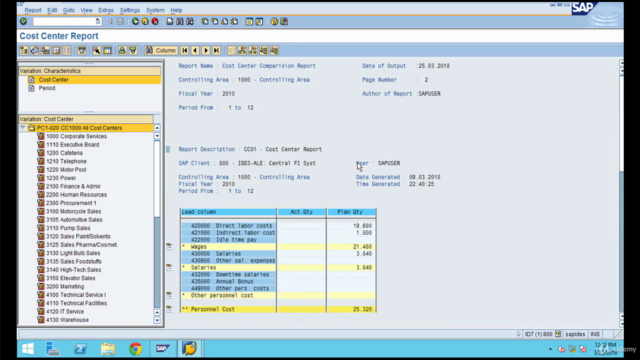The width and height of the screenshot is (640, 360).
Task: Expand the status bar system info arrow
Action: pos(519,334)
